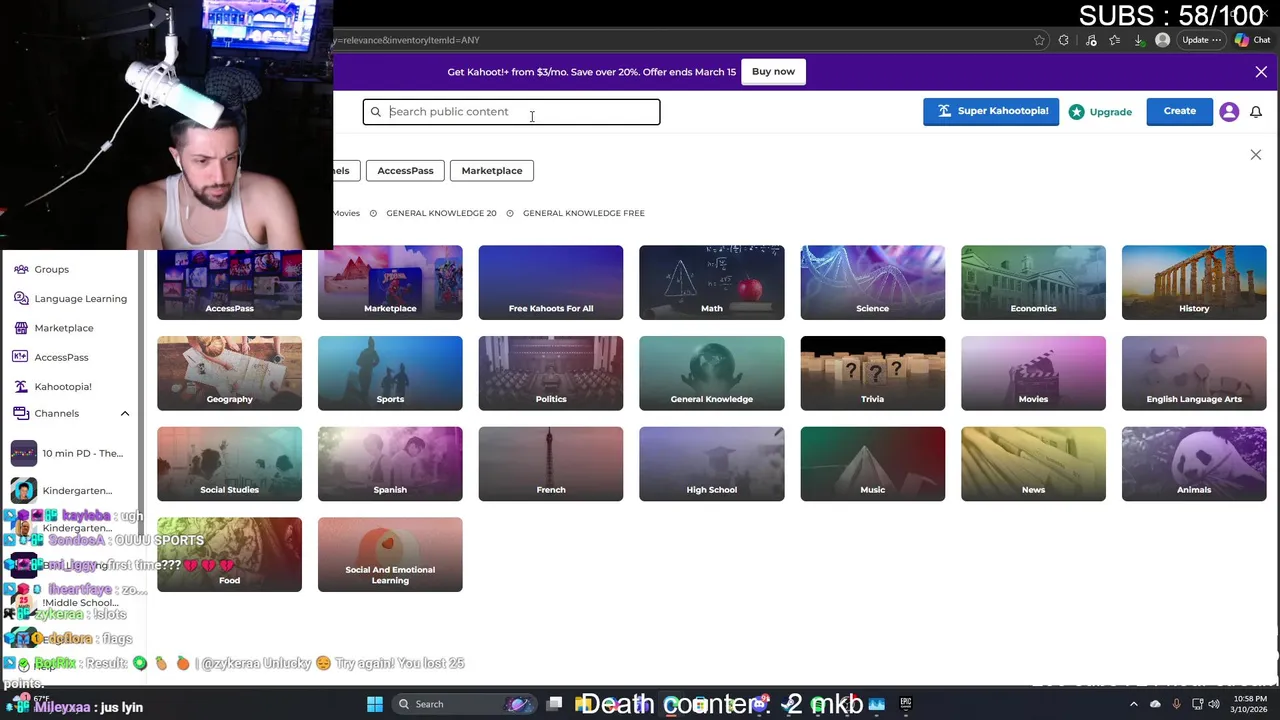Image resolution: width=1280 pixels, height=720 pixels.
Task: Click the green Upgrade star link
Action: pos(1100,112)
